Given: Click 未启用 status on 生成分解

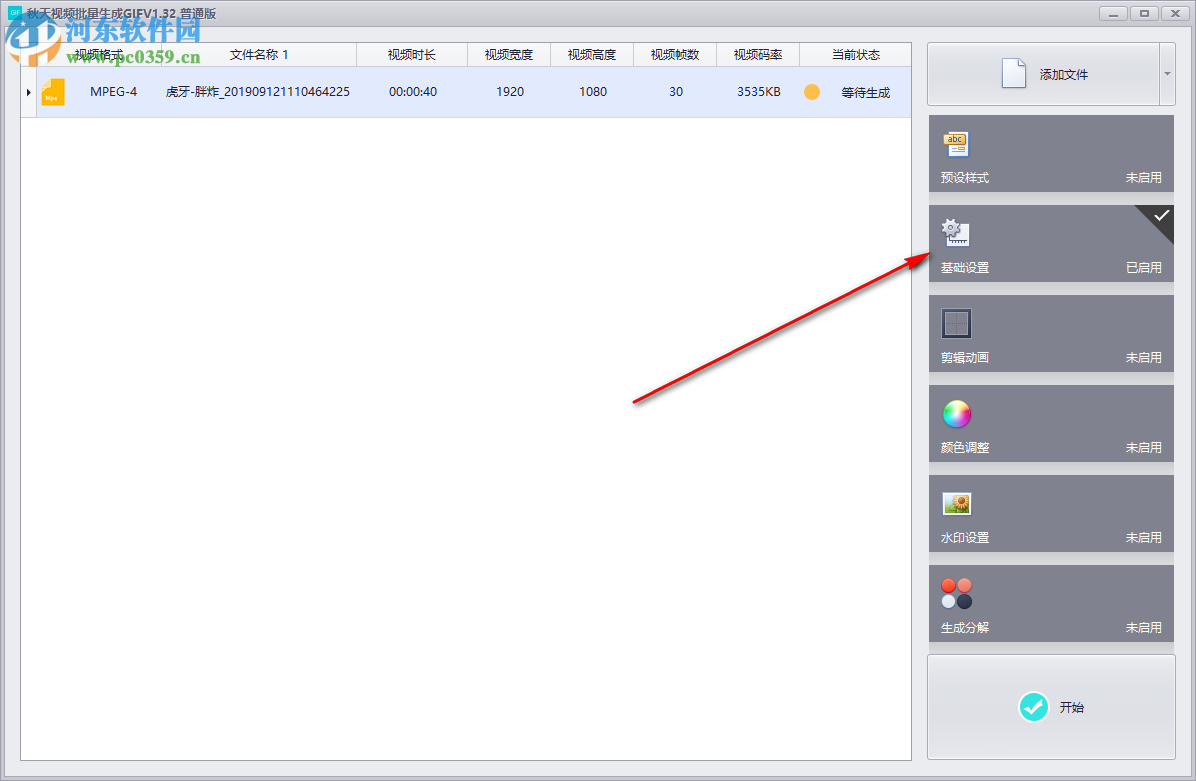Looking at the screenshot, I should point(1143,628).
